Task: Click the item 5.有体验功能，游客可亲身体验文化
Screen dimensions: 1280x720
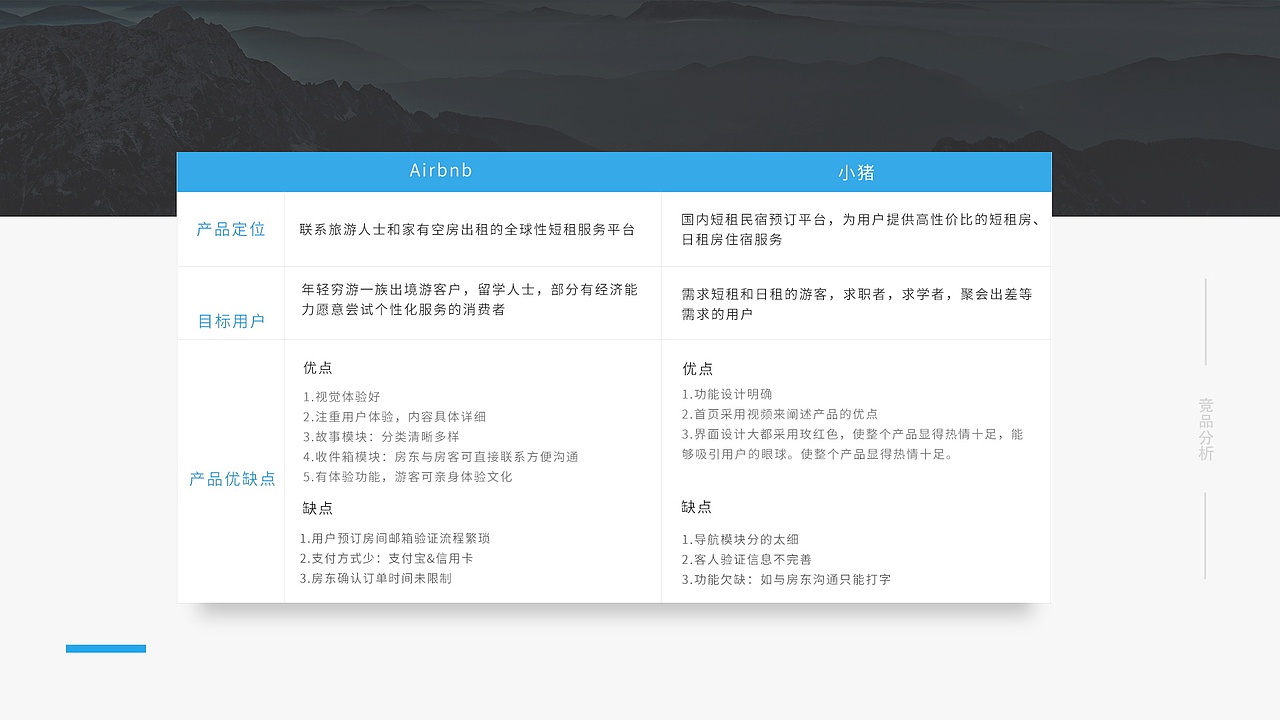Action: click(412, 477)
